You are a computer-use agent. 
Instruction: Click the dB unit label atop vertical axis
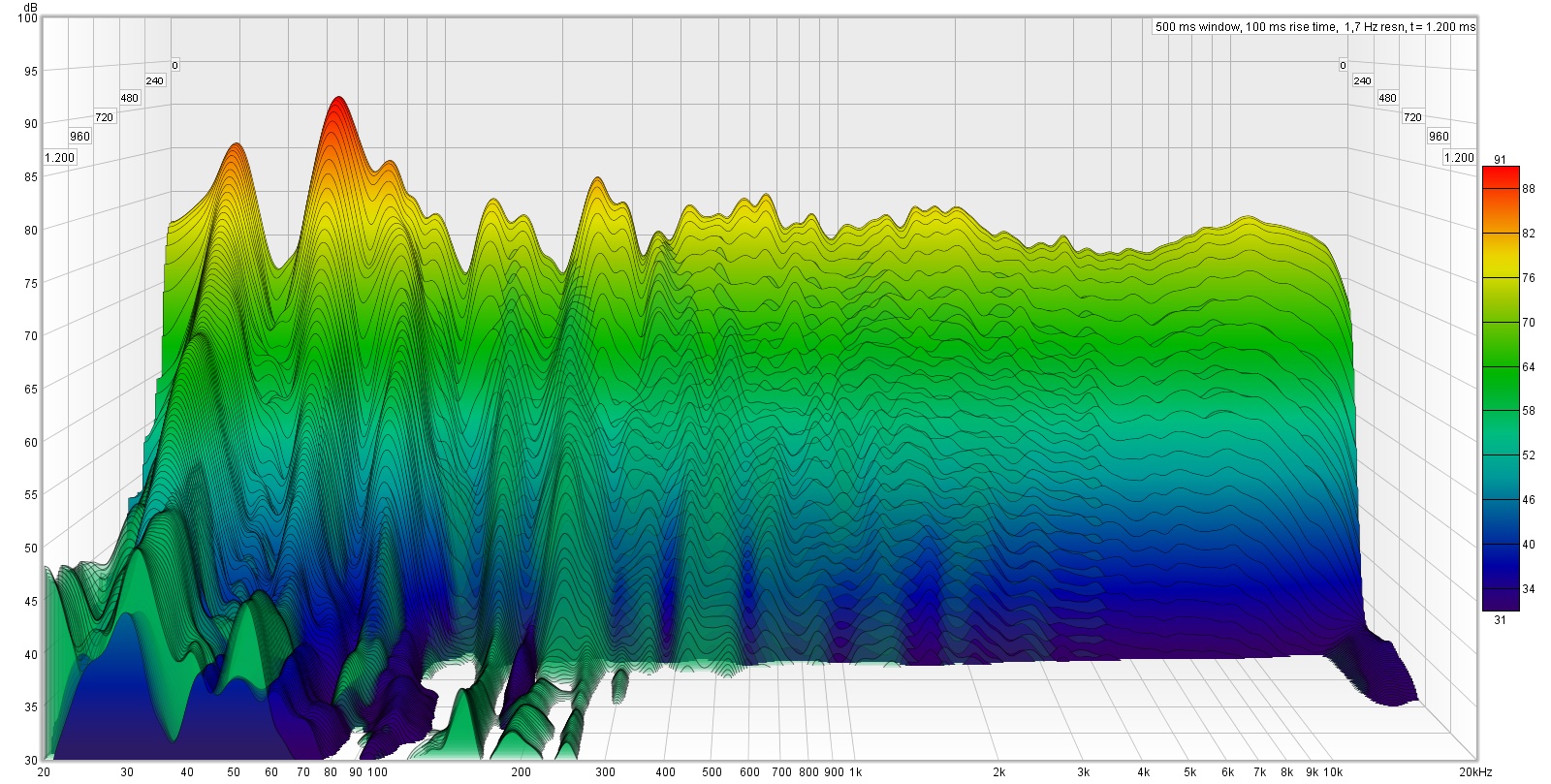click(x=30, y=6)
